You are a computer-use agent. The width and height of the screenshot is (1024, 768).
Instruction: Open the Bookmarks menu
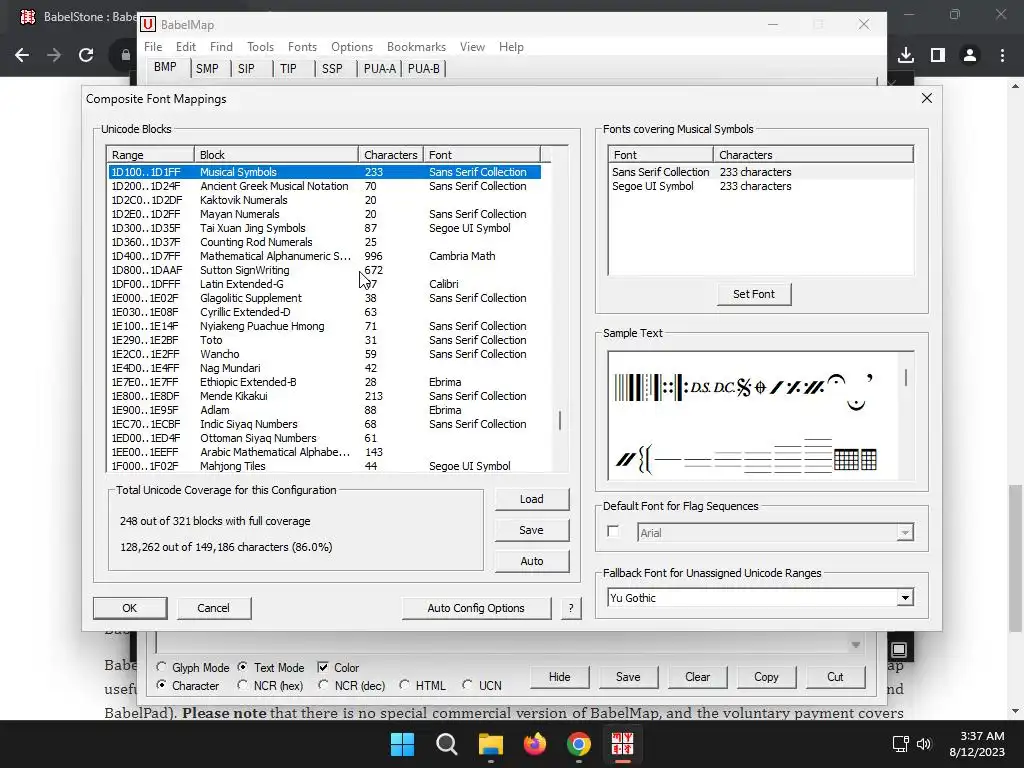[416, 47]
